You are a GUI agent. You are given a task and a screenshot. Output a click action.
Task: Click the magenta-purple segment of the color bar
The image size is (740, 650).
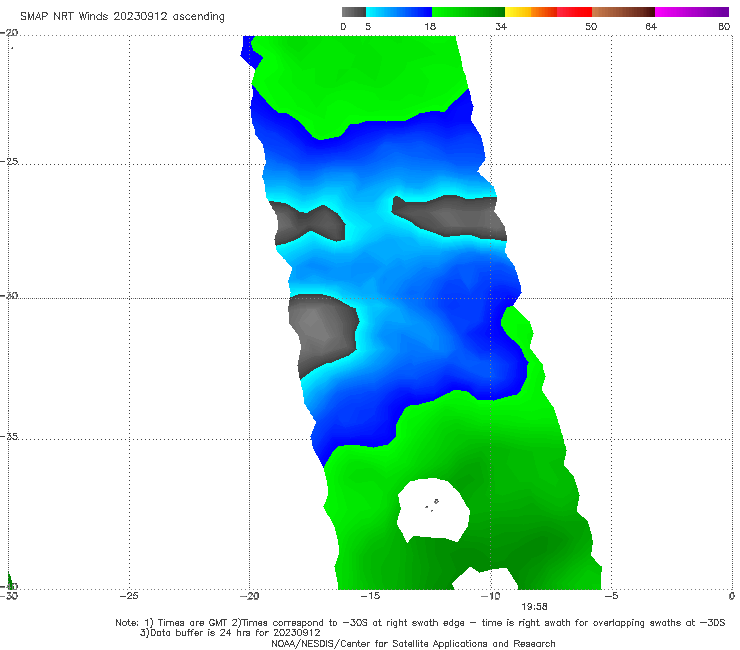point(692,12)
